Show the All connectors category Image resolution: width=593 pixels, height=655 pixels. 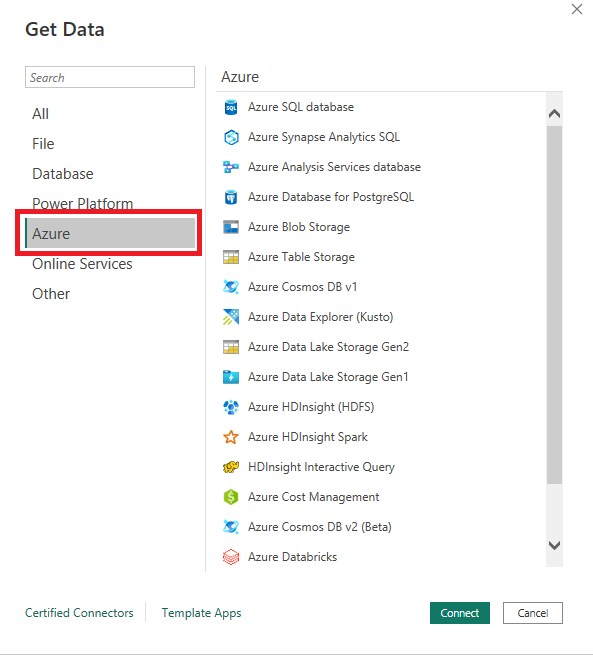pos(41,114)
